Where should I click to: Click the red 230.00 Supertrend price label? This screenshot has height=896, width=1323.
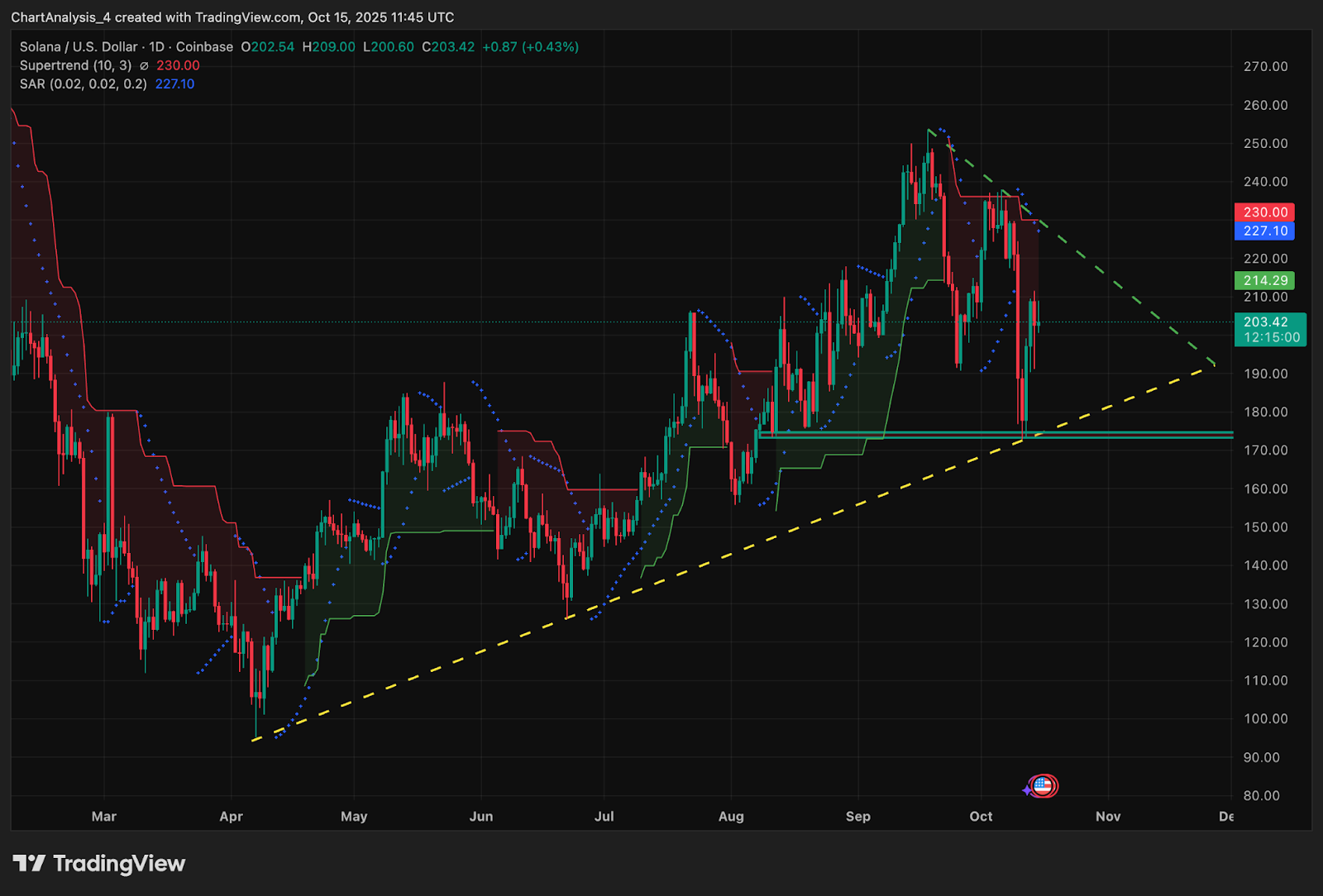click(x=1264, y=212)
